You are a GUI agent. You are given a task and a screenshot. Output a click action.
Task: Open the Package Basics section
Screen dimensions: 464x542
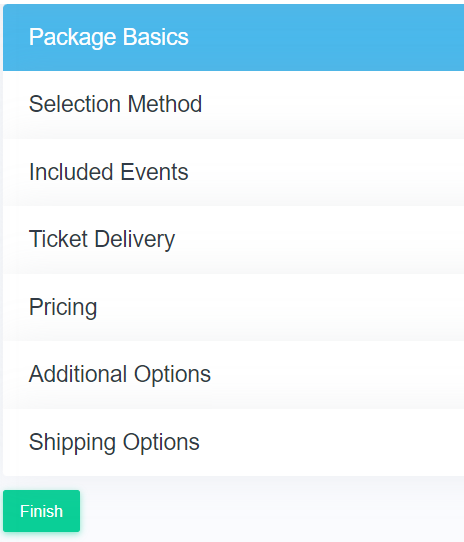pos(233,37)
